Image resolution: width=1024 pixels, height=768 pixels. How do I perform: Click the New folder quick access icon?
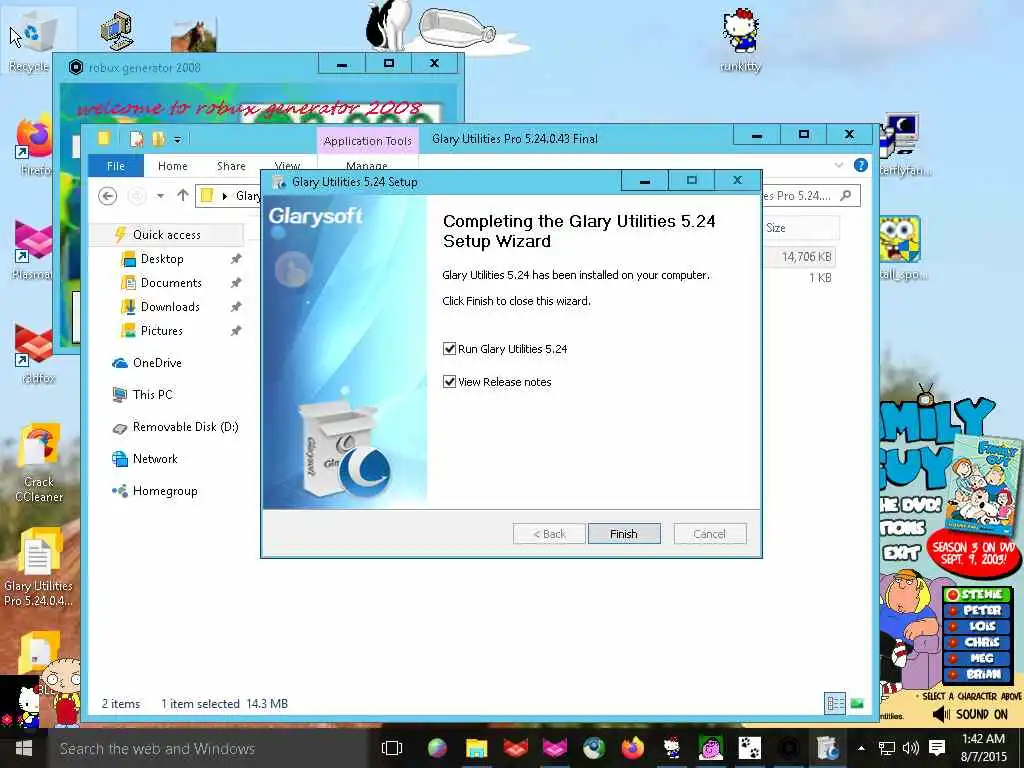pyautogui.click(x=158, y=138)
